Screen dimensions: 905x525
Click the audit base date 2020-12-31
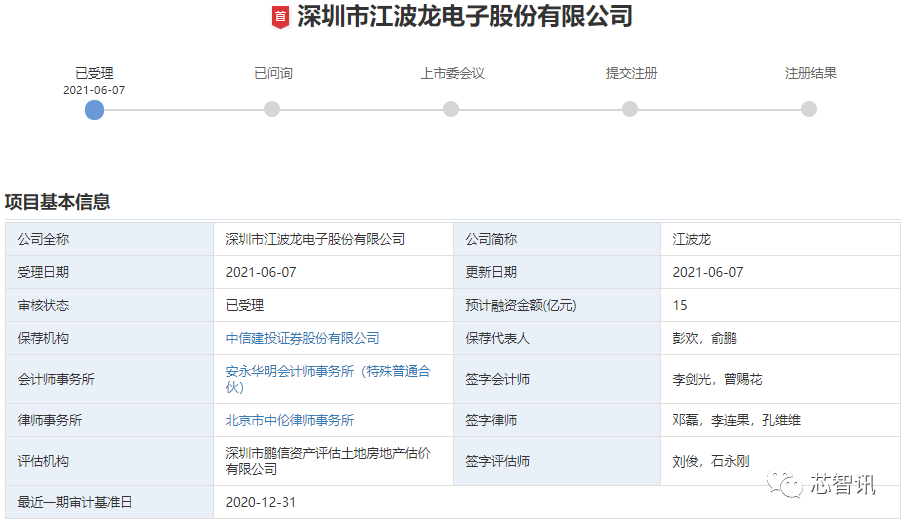click(261, 502)
